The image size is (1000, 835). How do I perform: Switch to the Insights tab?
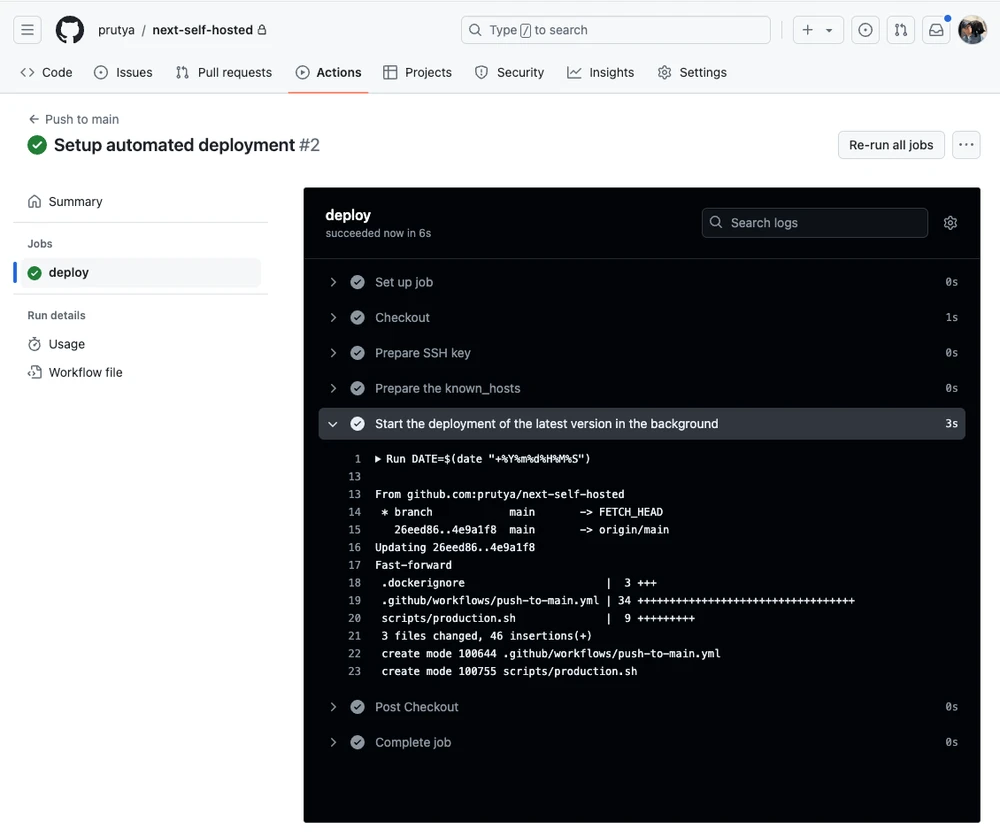click(x=601, y=72)
